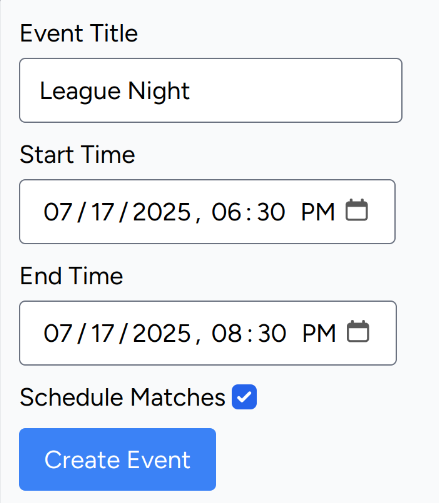Select the year 2025 in End Time

tap(162, 333)
